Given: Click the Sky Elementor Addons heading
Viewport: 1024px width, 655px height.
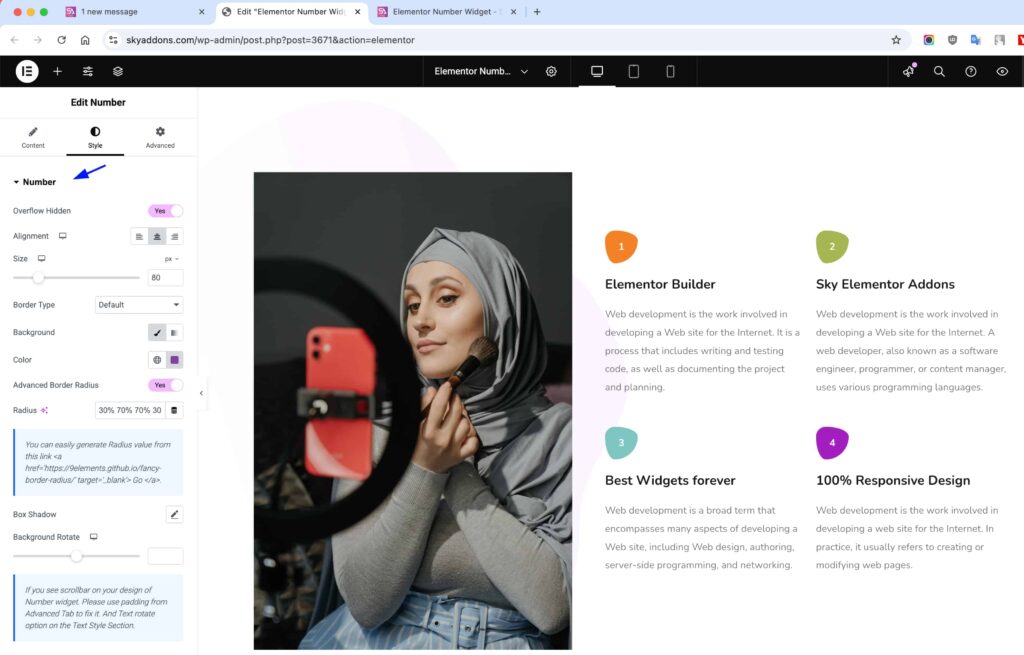Looking at the screenshot, I should 885,284.
